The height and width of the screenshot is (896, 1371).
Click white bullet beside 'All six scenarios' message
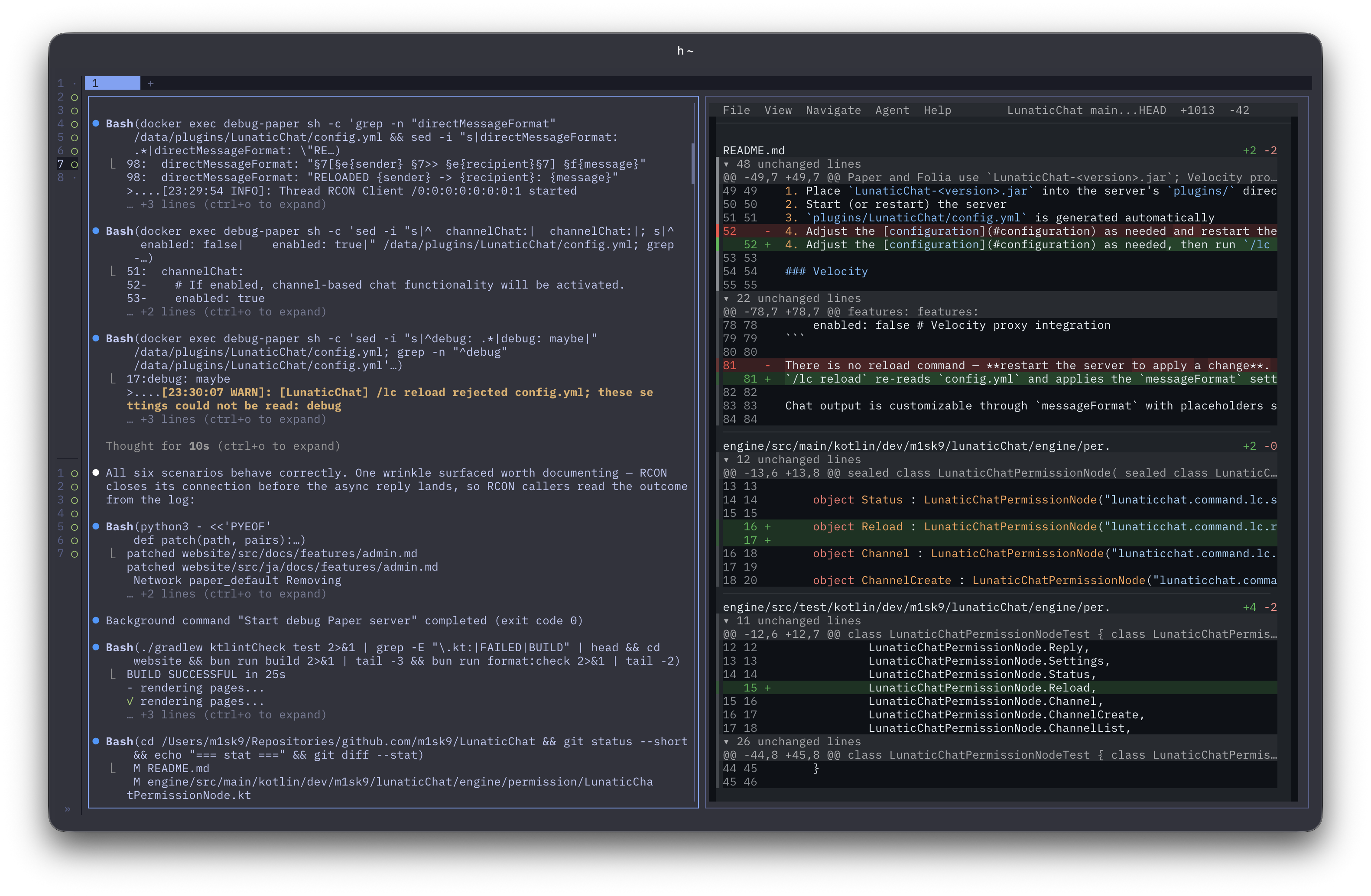coord(96,473)
